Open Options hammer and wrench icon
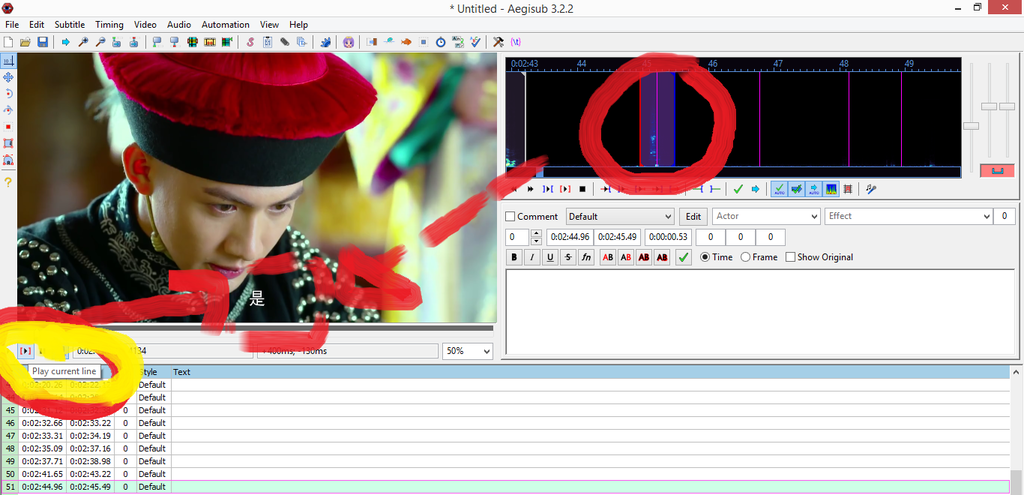Viewport: 1024px width, 495px height. (498, 42)
